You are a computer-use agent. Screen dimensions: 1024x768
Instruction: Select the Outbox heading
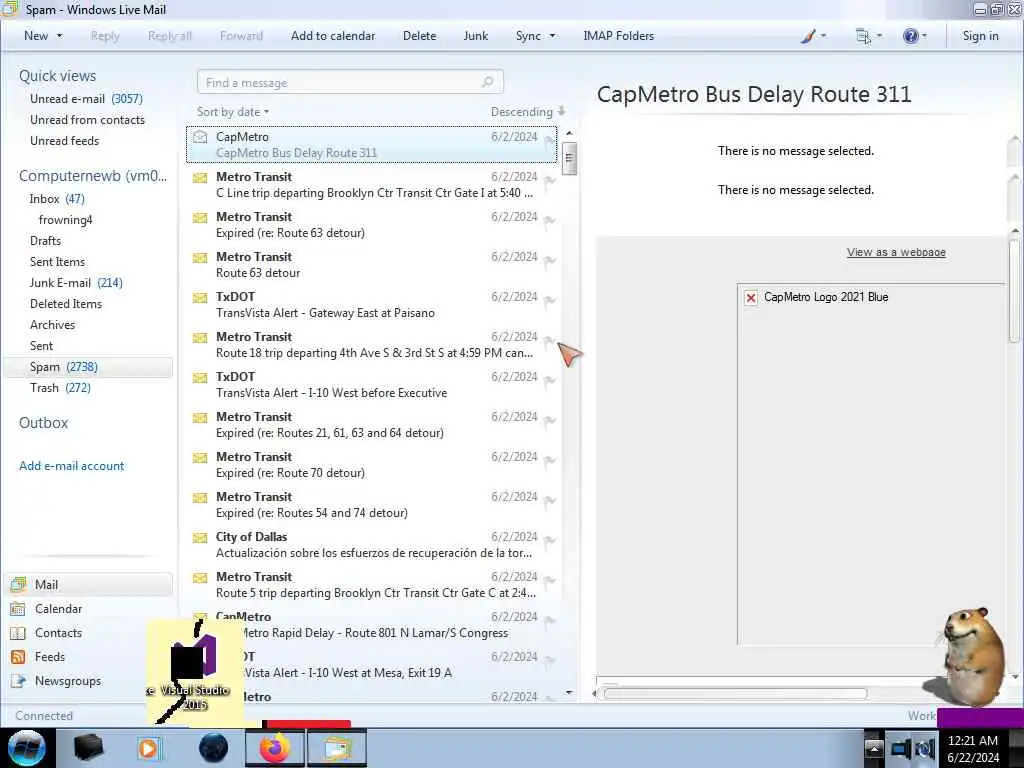coord(44,423)
